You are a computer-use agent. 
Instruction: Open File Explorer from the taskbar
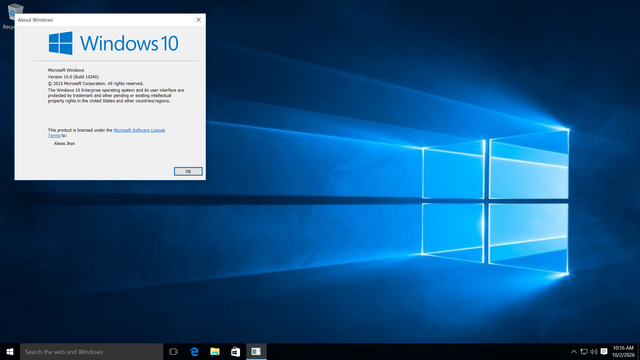[x=215, y=351]
